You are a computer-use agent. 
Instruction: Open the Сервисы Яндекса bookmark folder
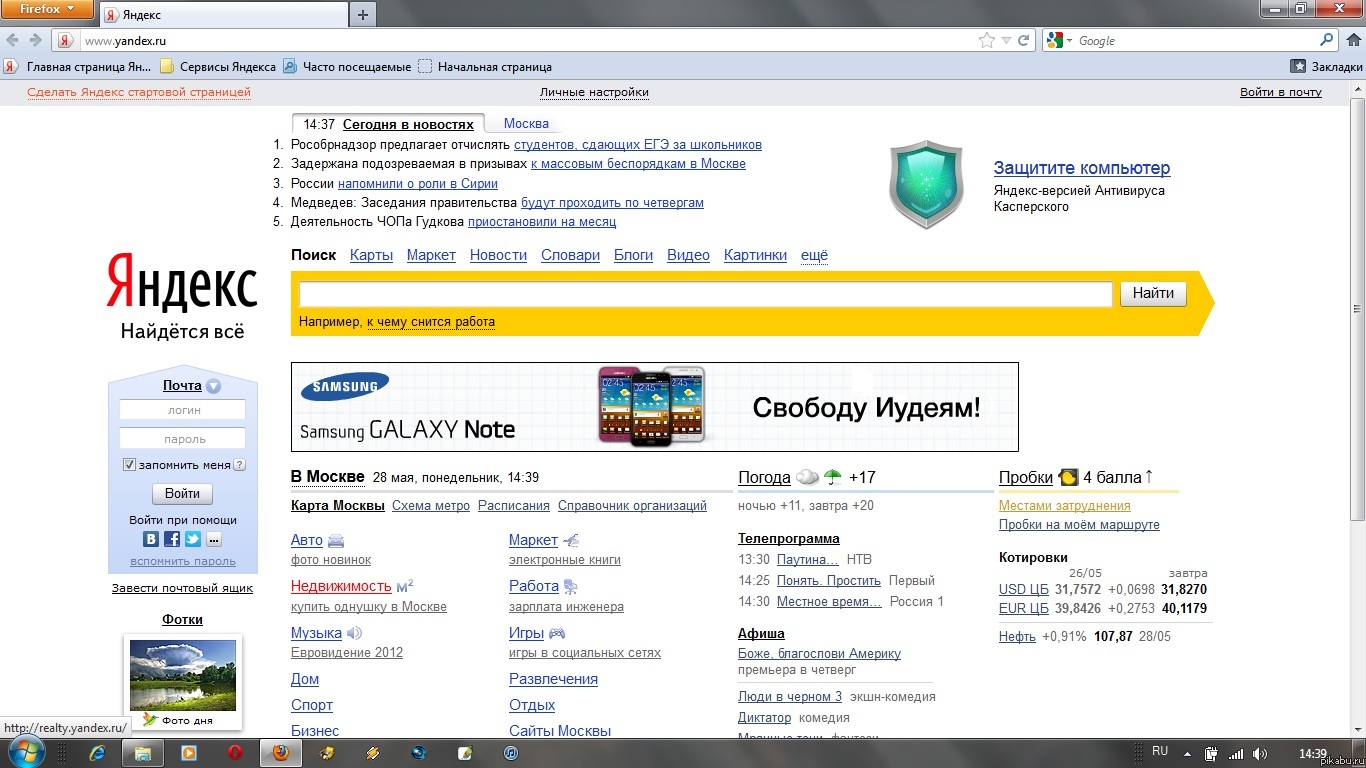(x=218, y=67)
